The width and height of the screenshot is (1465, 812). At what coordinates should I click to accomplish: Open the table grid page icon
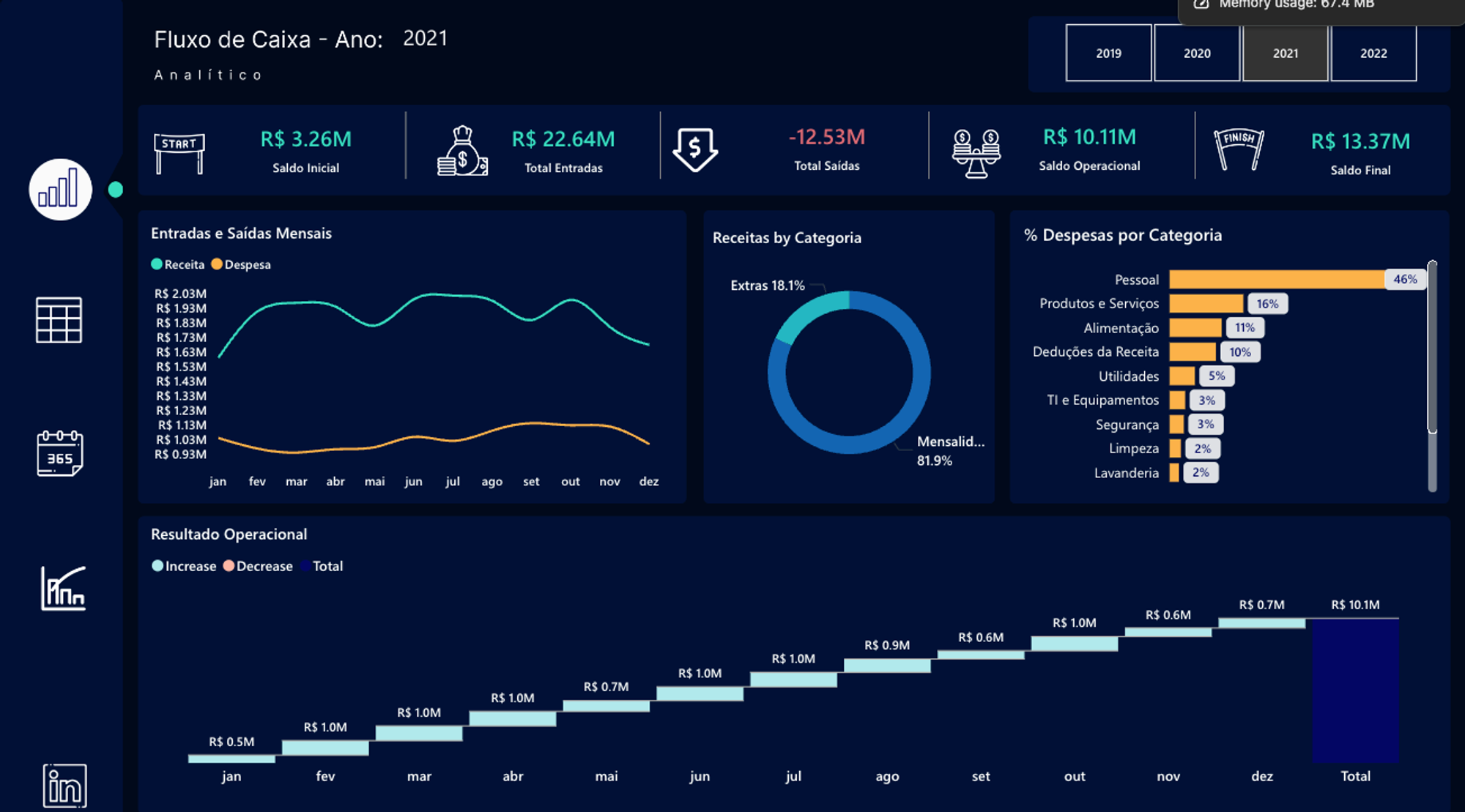coord(59,320)
